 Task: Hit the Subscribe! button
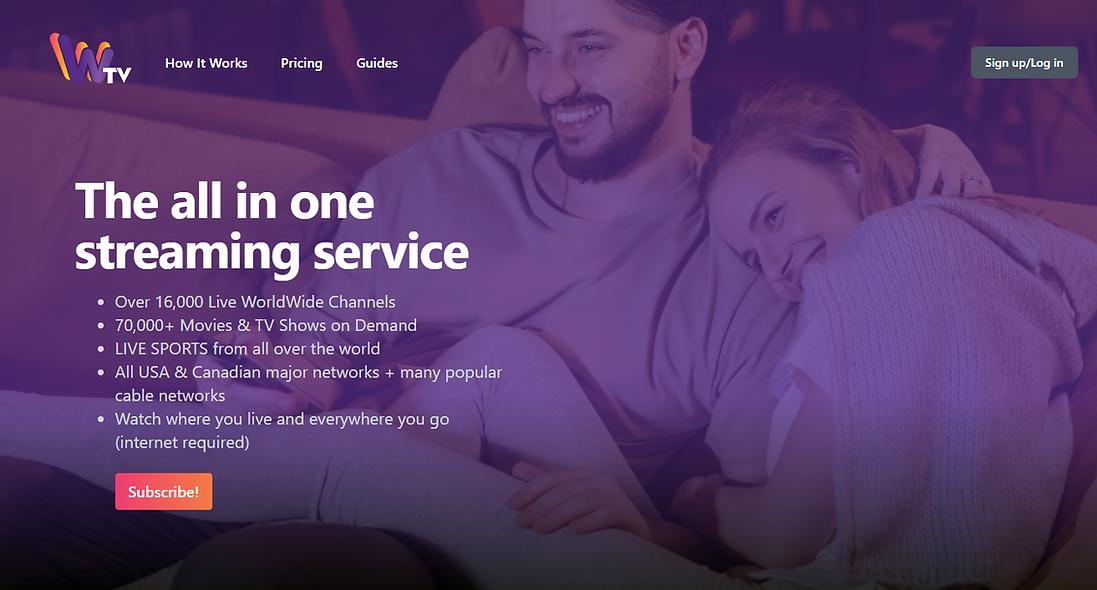click(164, 491)
